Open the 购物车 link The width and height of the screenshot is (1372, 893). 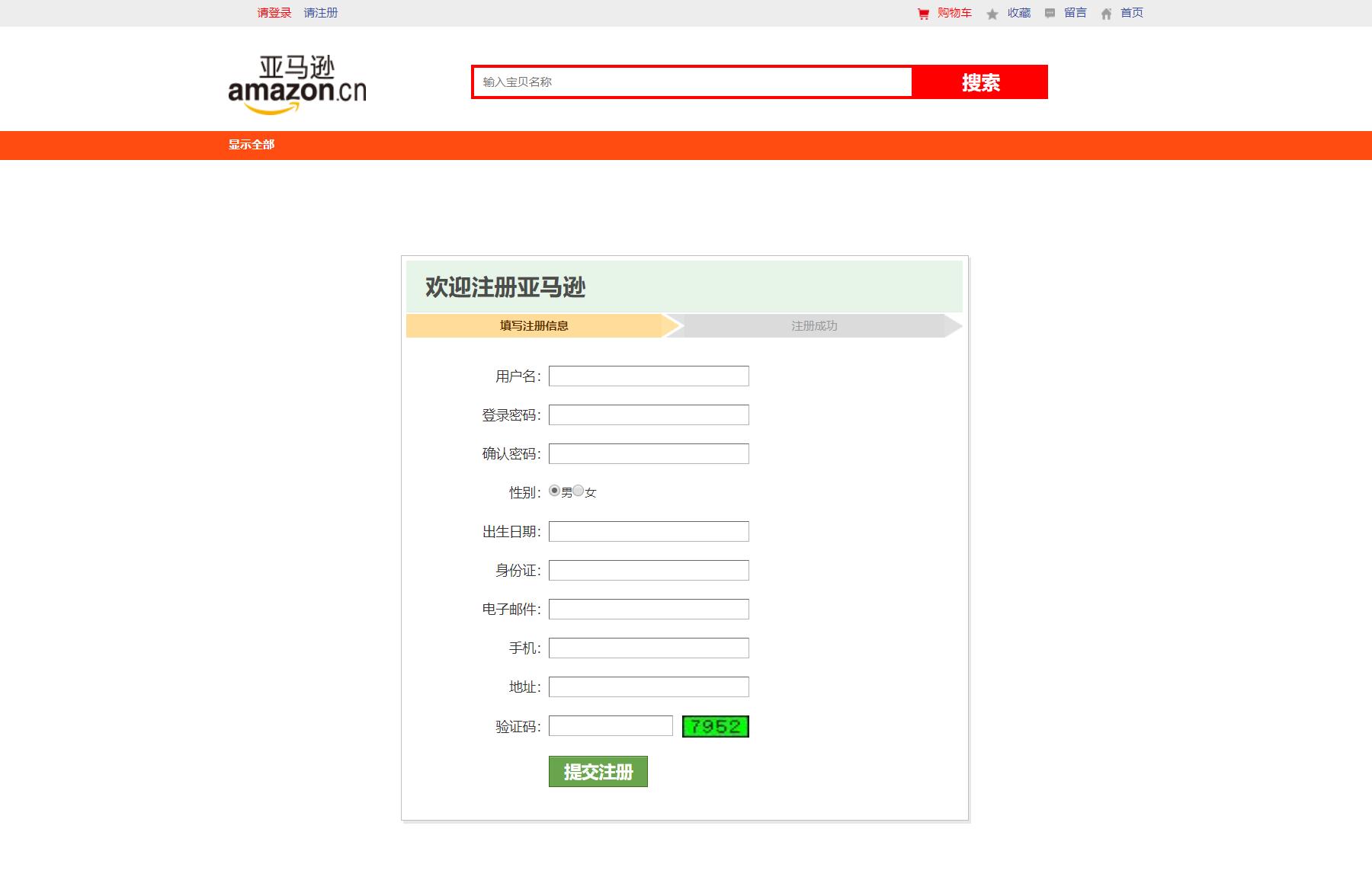954,13
